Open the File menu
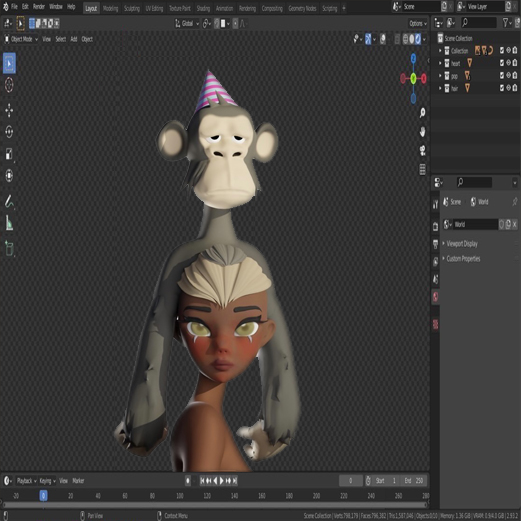Screen dimensions: 521x521 14,6
